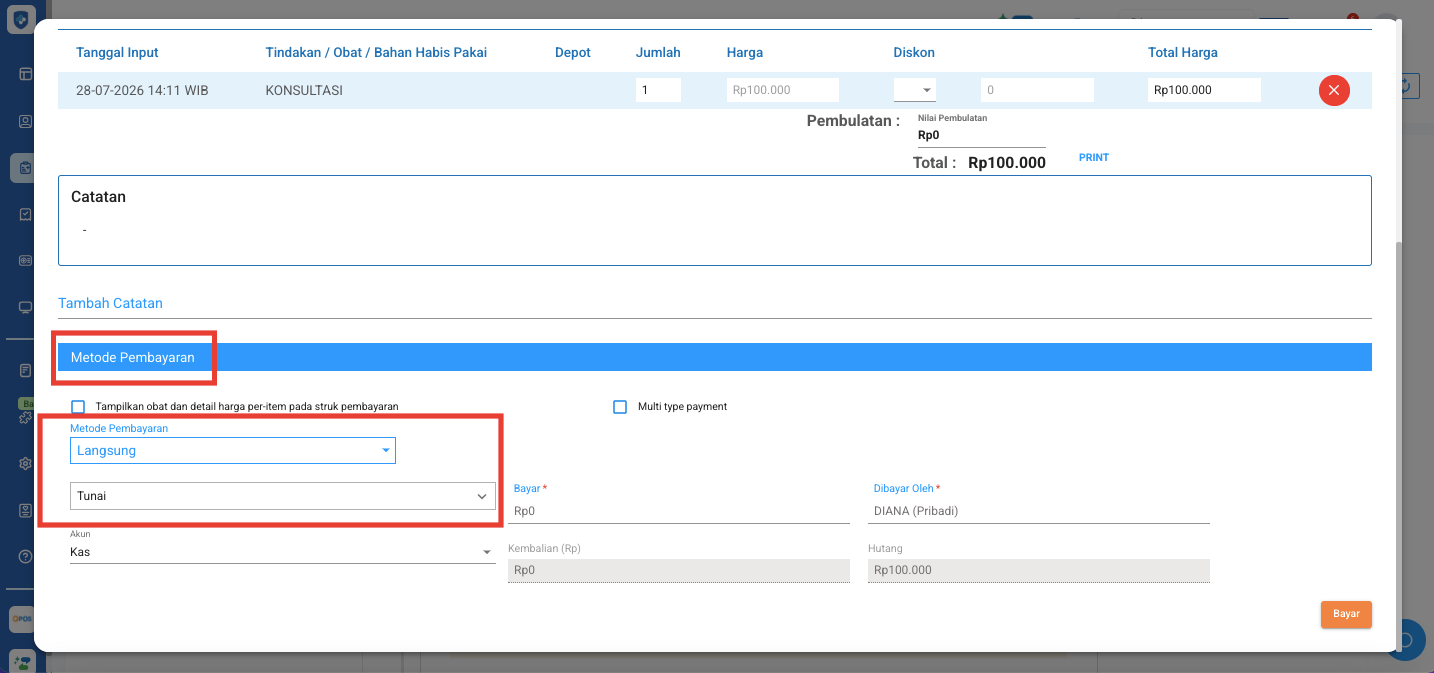Click the Depot column header
The width and height of the screenshot is (1434, 673).
coord(573,52)
